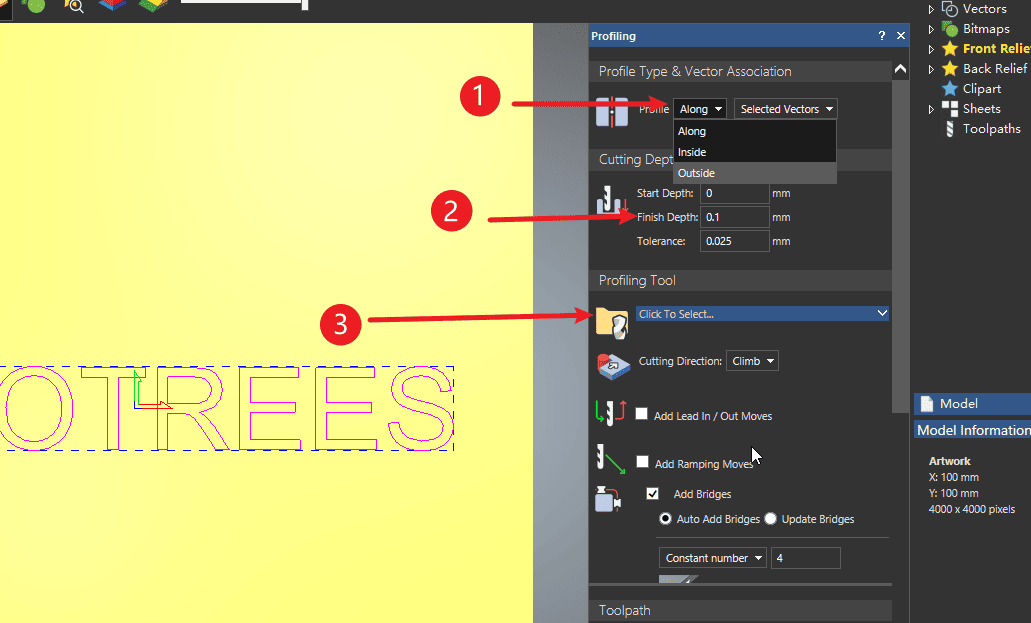The image size is (1031, 623).
Task: Select the Update Bridges radio button
Action: [770, 519]
